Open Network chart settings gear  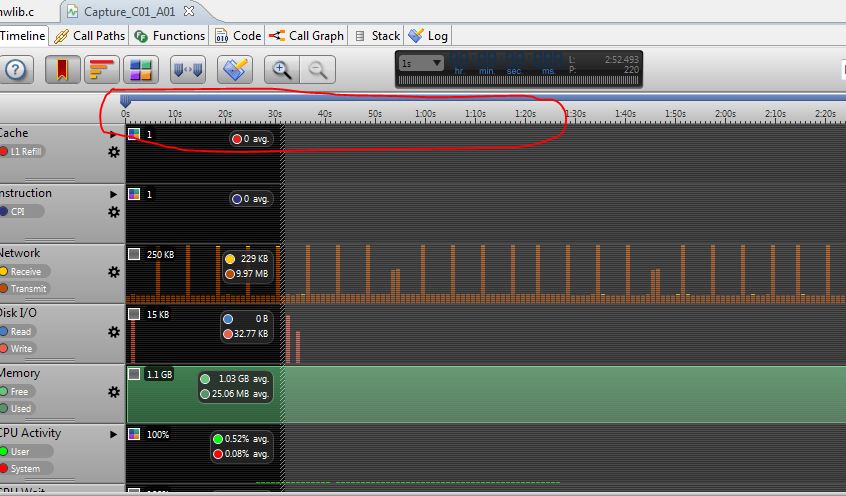coord(114,272)
